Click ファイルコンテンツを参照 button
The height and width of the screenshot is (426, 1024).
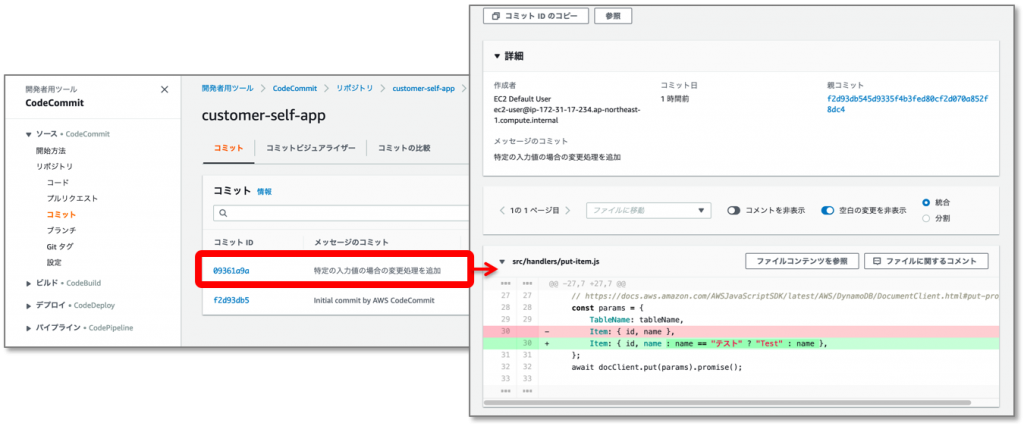click(x=802, y=261)
